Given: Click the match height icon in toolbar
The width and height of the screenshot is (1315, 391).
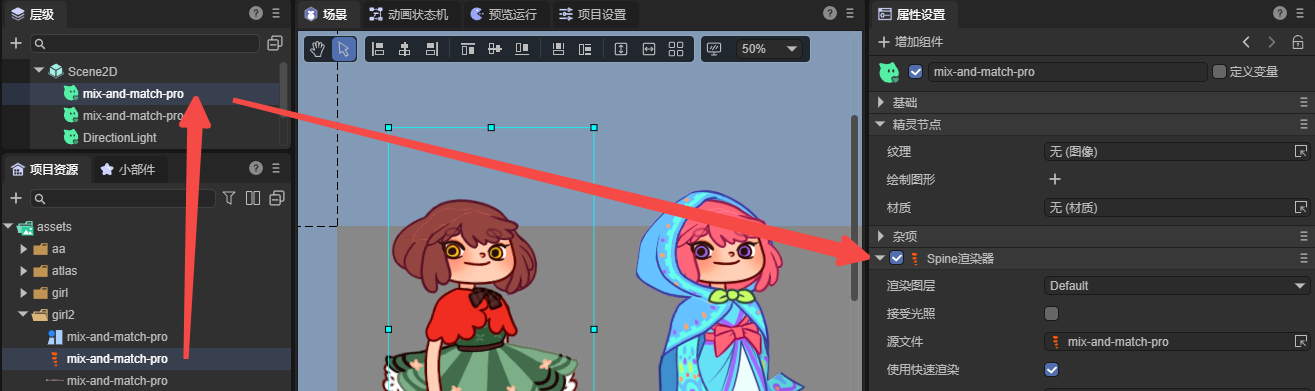Looking at the screenshot, I should (621, 49).
